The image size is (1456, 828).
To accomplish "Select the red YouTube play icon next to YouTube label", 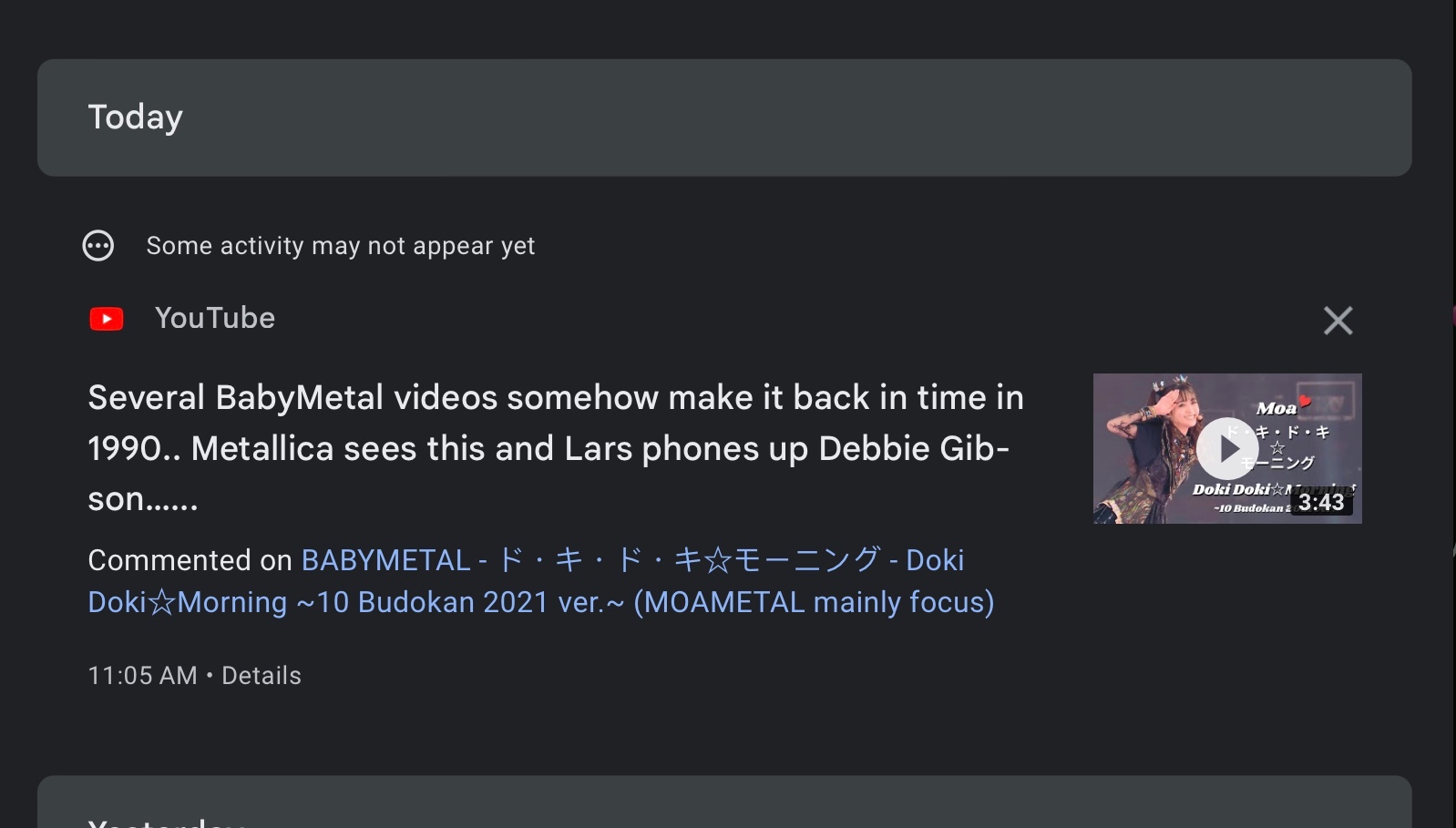I will point(107,318).
